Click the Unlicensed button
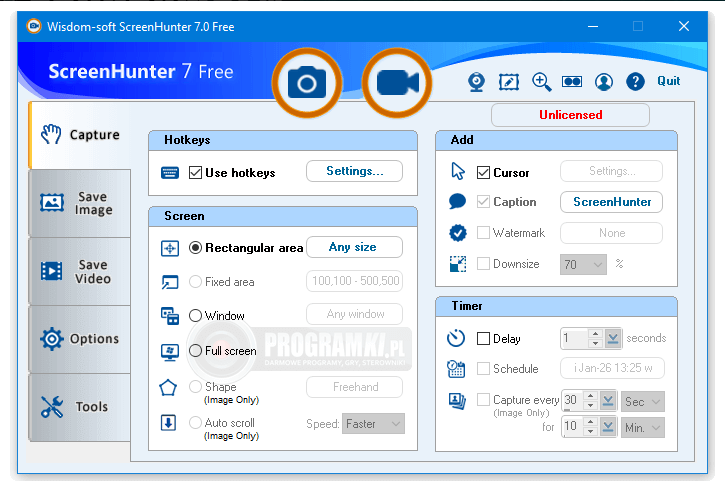Image resolution: width=725 pixels, height=490 pixels. point(570,115)
